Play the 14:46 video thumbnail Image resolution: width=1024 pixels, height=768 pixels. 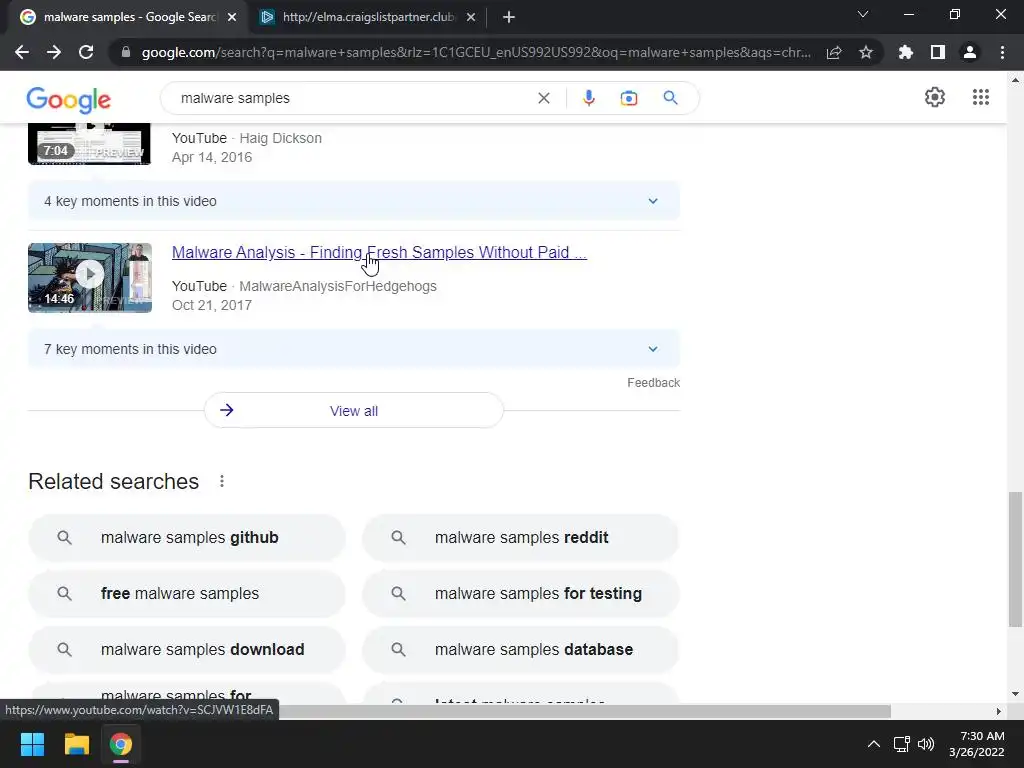click(x=90, y=278)
